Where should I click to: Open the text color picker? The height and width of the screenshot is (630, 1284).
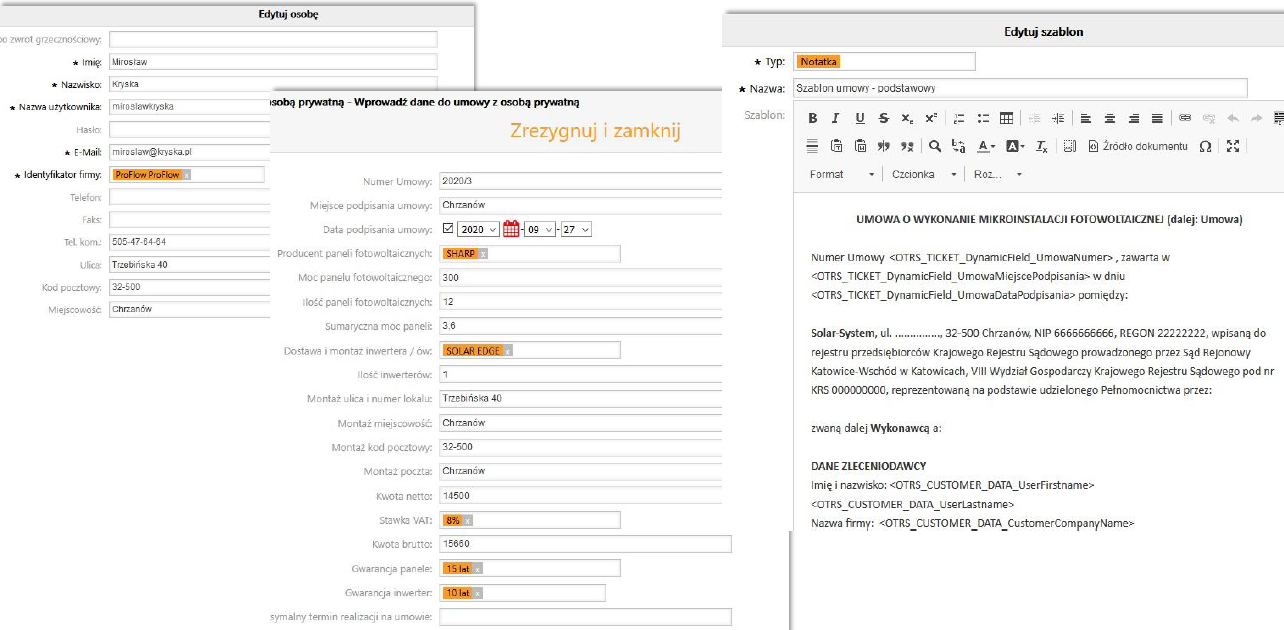(986, 146)
